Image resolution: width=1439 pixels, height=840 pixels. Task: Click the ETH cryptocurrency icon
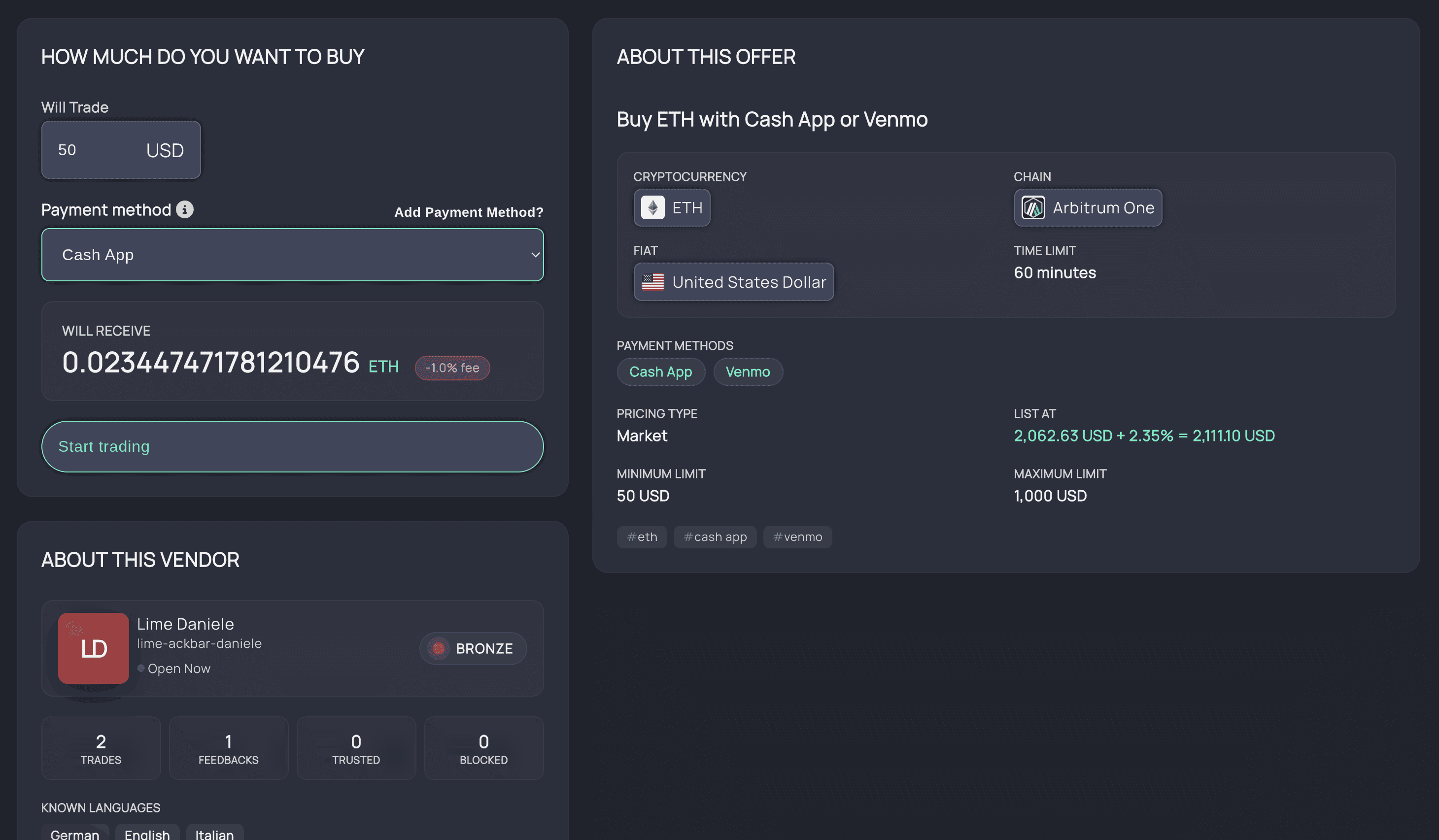(652, 207)
